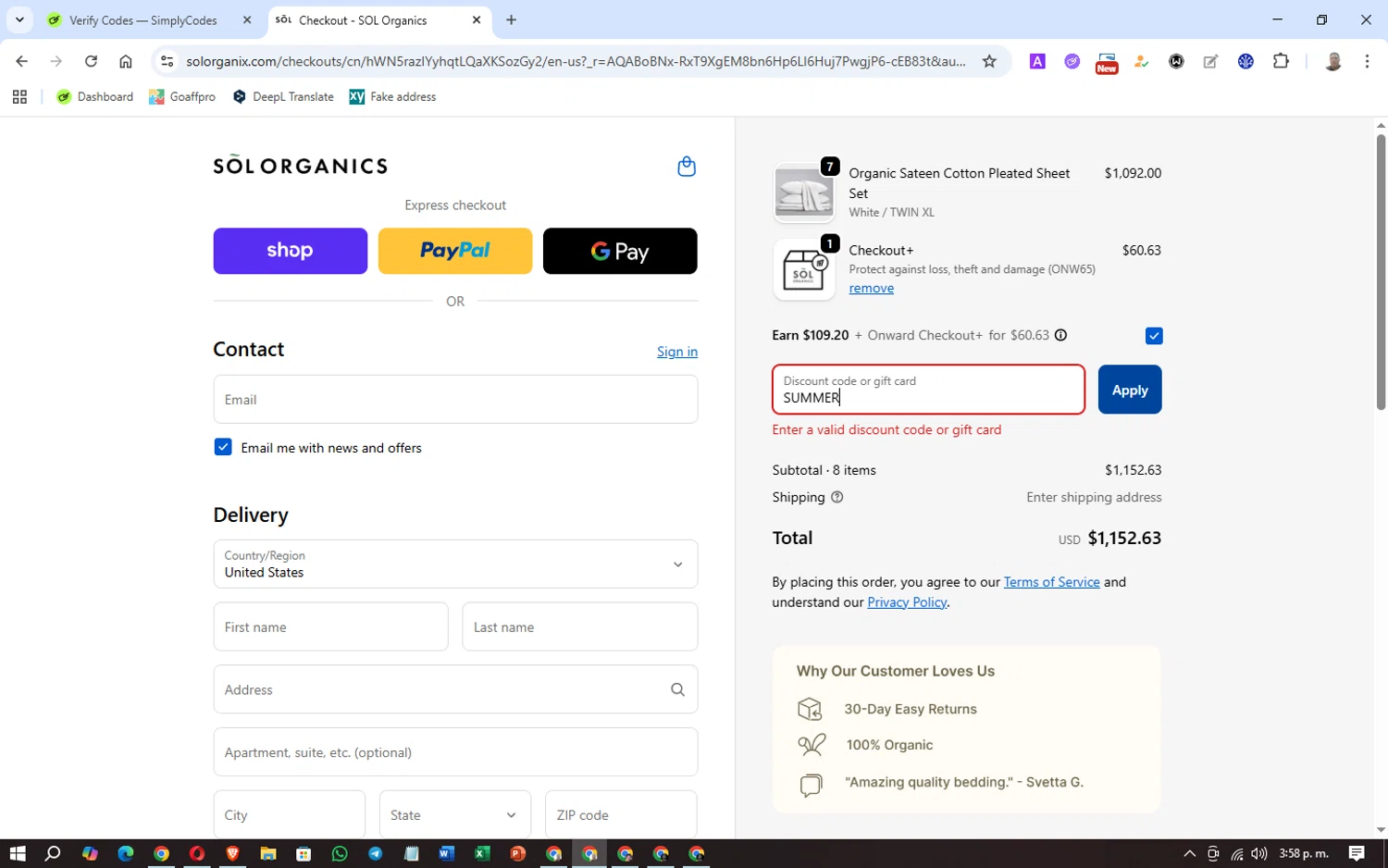This screenshot has height=868, width=1388.
Task: Open the shopping bag cart icon
Action: [x=687, y=167]
